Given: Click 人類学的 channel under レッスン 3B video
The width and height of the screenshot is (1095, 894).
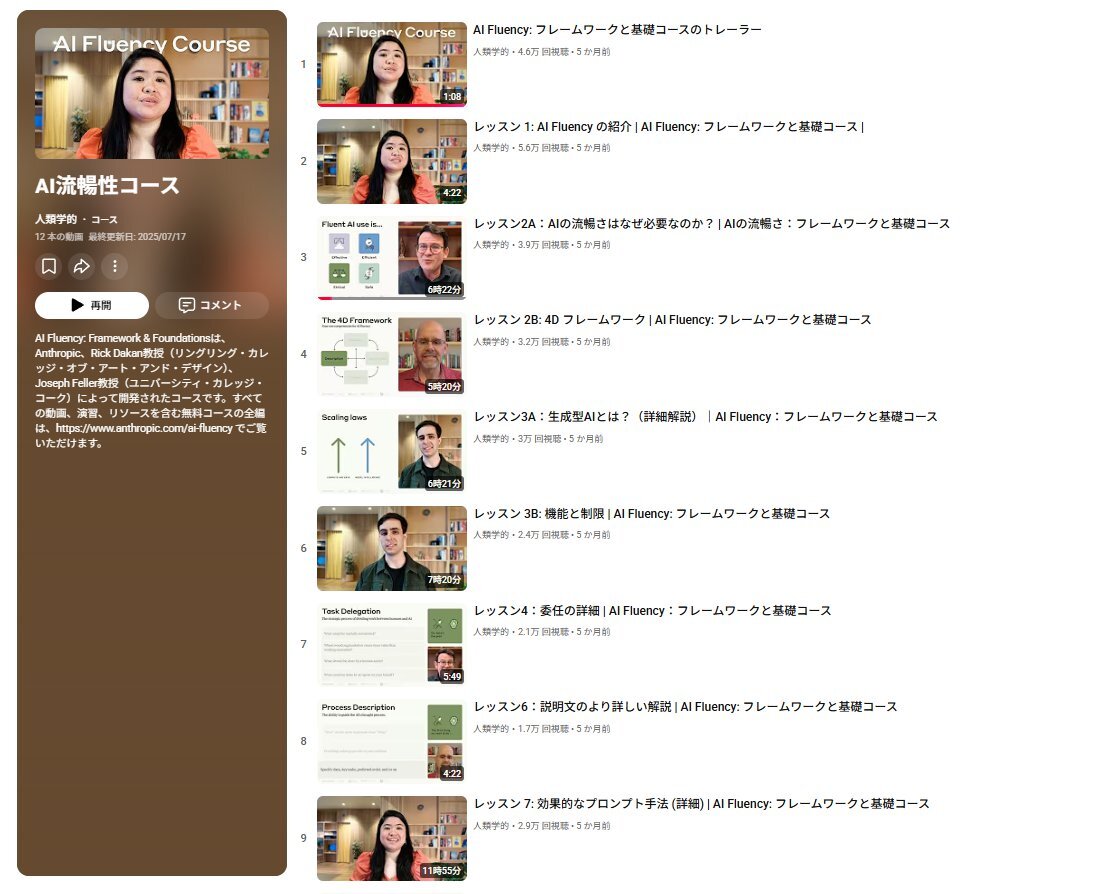Looking at the screenshot, I should pyautogui.click(x=491, y=535).
